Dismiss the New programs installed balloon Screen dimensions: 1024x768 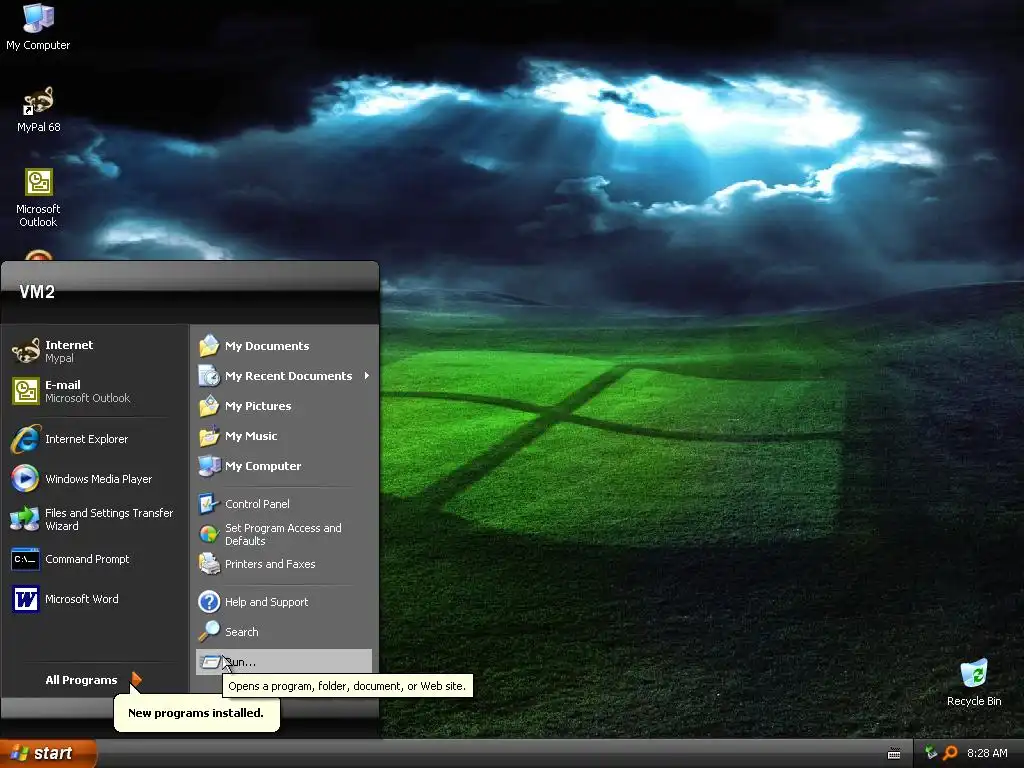197,713
